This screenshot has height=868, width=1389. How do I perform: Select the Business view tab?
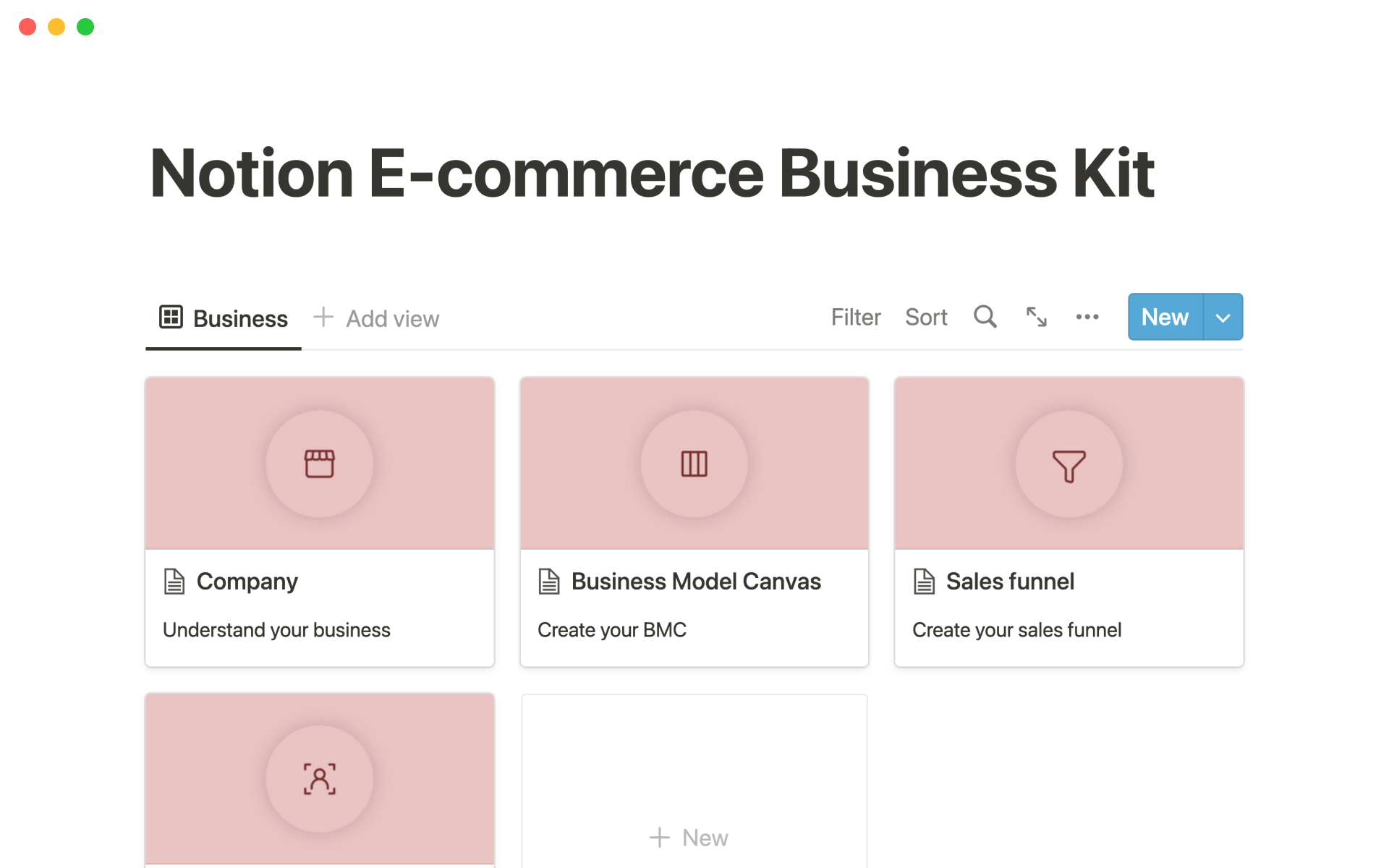[x=224, y=318]
